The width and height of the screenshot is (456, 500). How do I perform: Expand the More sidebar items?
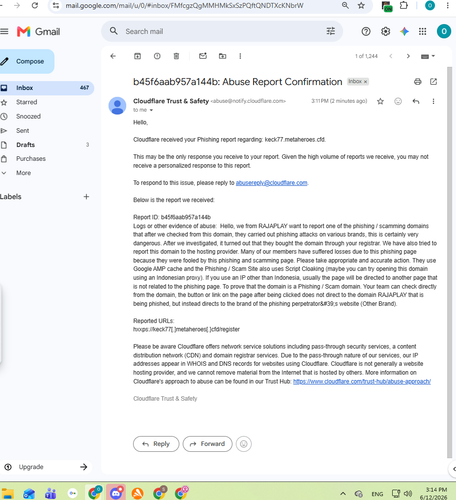coord(23,173)
